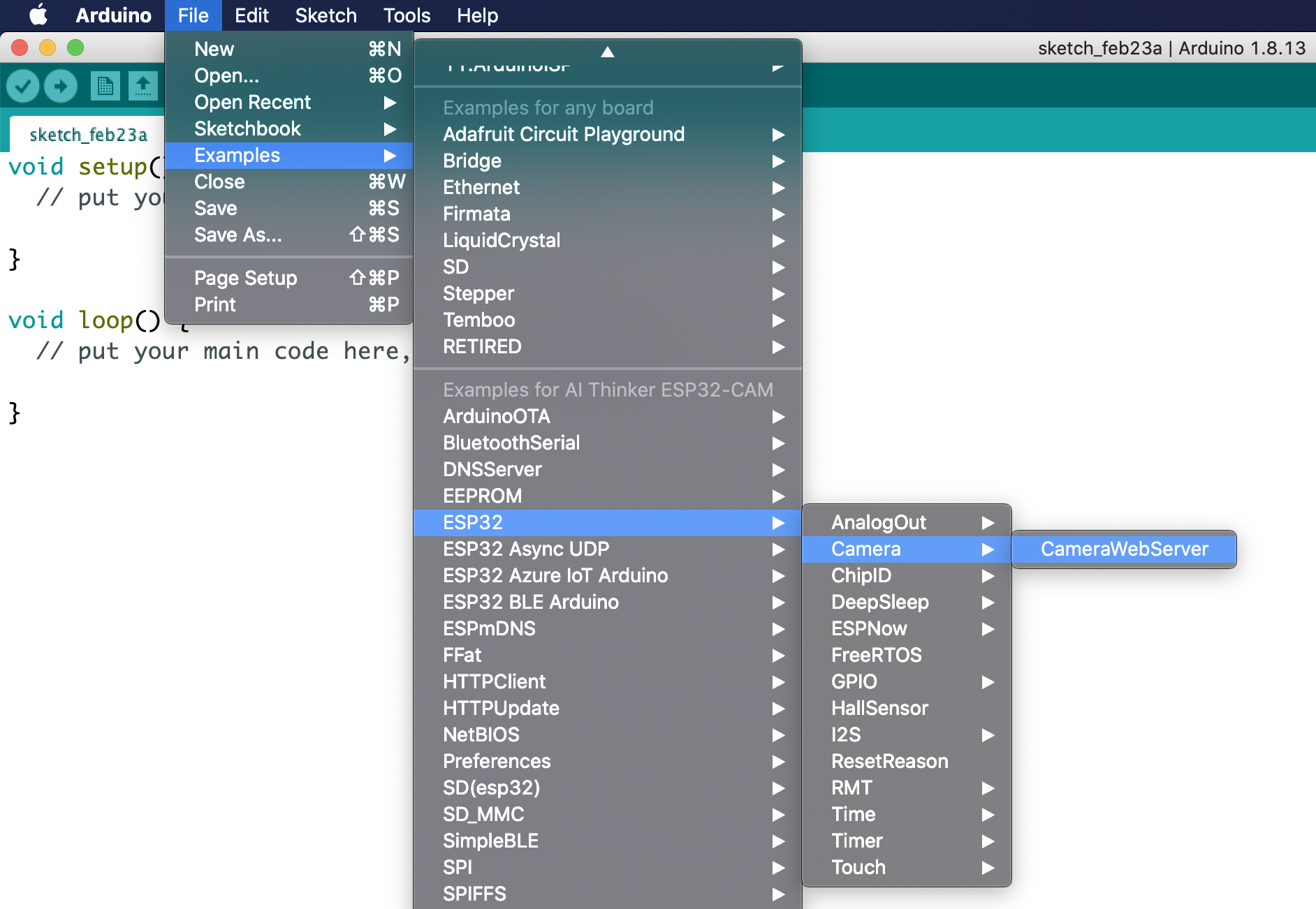Expand DNSServer examples submenu
Viewport: 1316px width, 909px height.
tap(608, 469)
